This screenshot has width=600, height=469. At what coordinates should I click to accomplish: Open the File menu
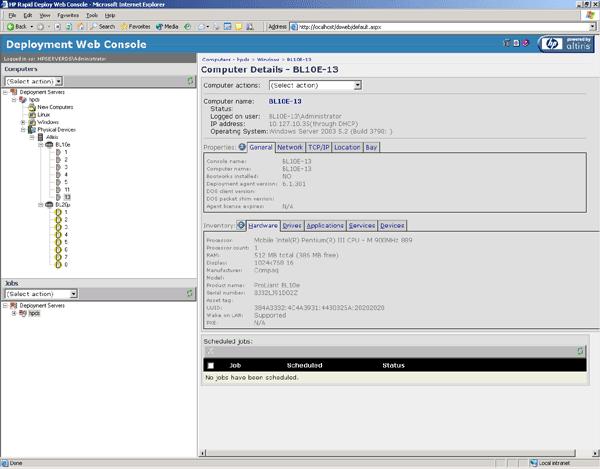pos(12,15)
